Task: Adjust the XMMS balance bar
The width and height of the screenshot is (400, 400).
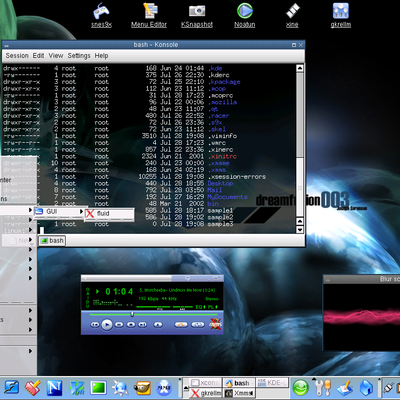Action: [183, 307]
